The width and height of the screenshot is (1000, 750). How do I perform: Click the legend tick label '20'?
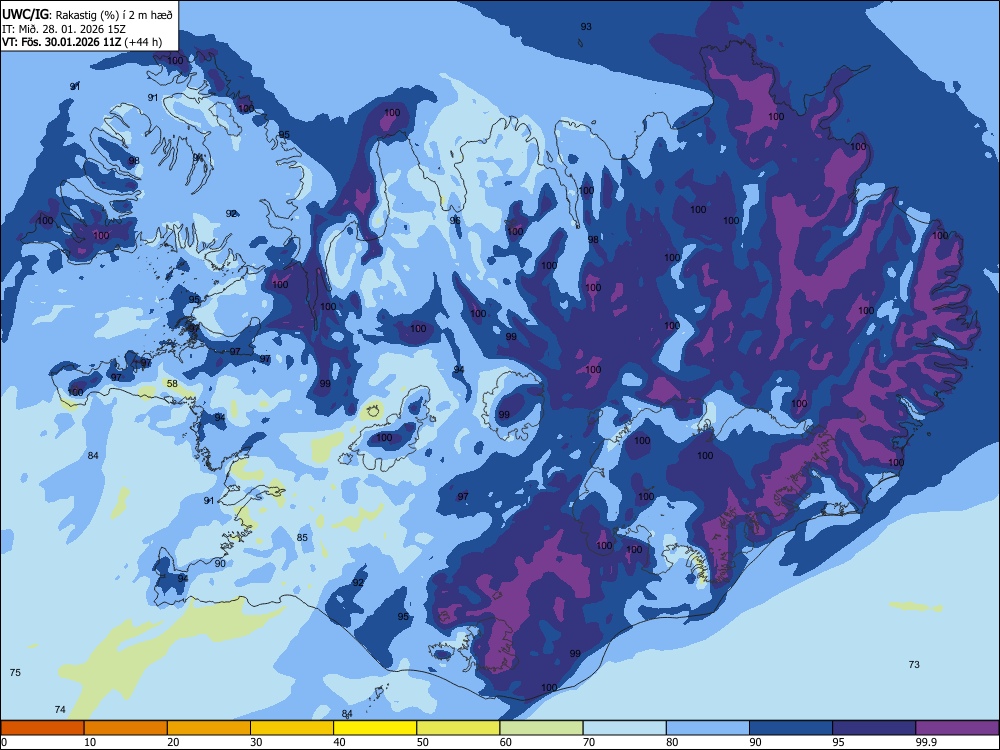[x=173, y=742]
